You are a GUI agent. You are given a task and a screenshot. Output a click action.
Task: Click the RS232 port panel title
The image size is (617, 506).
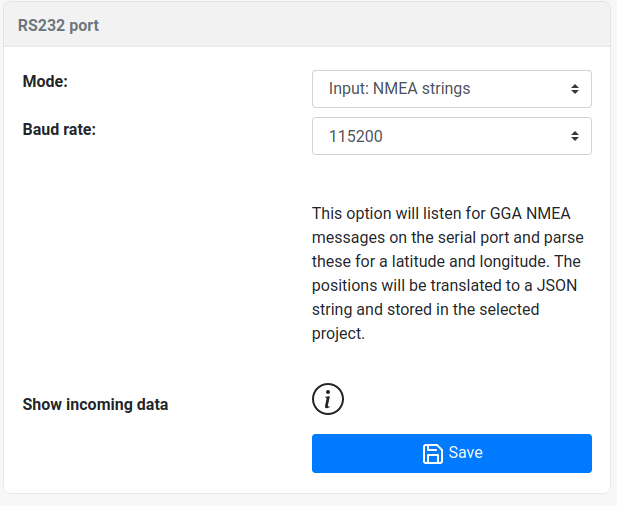pos(58,25)
